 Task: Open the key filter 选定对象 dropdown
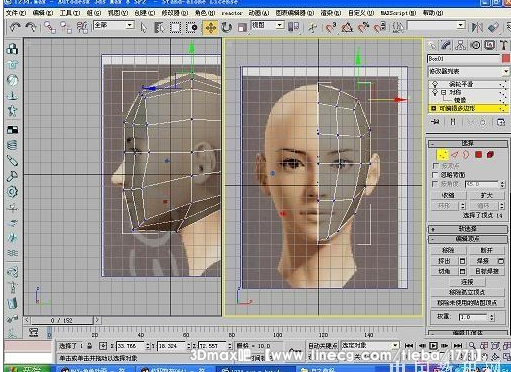(x=395, y=345)
